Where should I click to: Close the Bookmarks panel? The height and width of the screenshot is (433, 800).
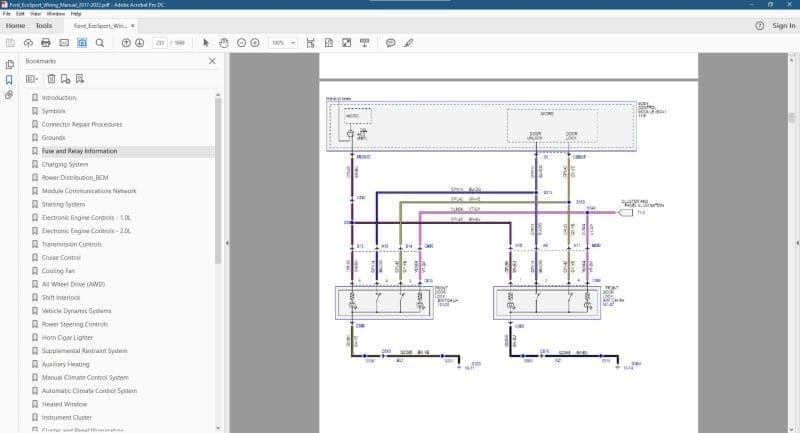[x=211, y=61]
